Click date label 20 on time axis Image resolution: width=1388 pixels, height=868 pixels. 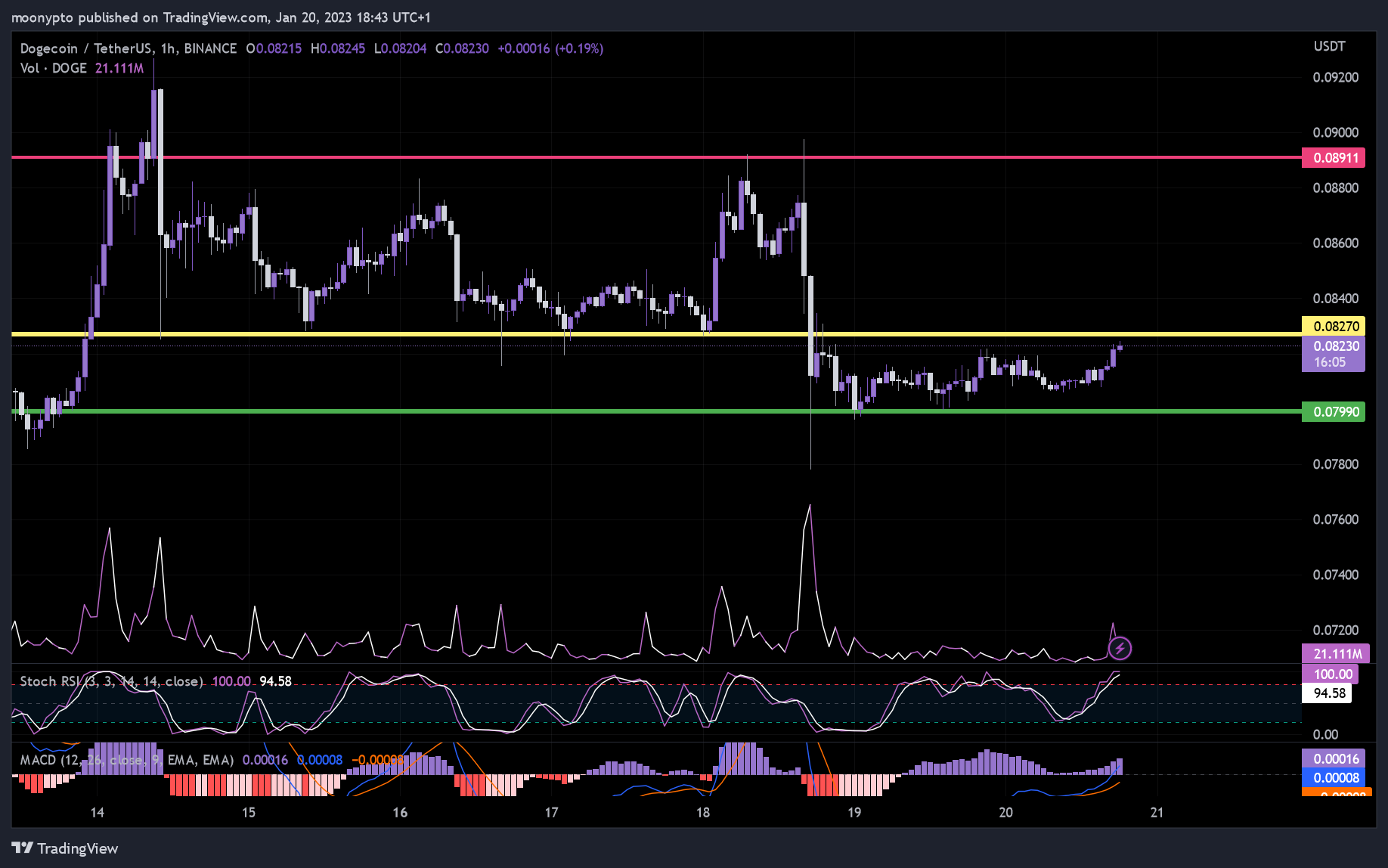tap(1005, 812)
